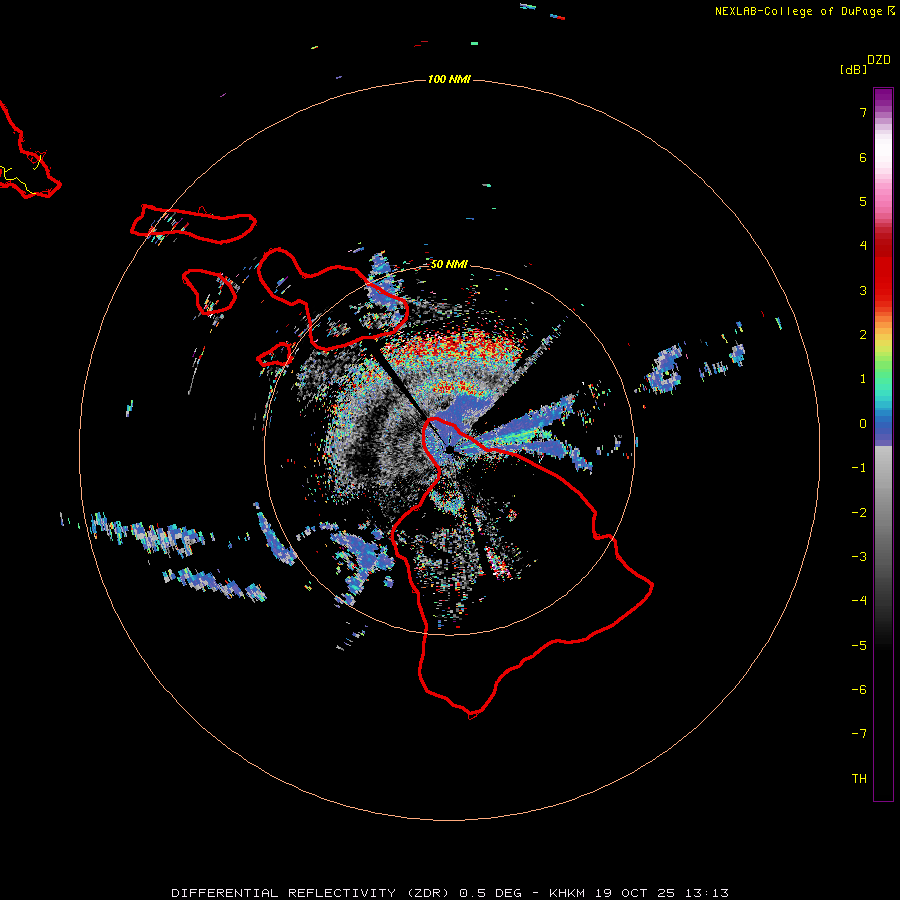The height and width of the screenshot is (900, 900).
Task: Click the DZD legend title
Action: pos(879,60)
